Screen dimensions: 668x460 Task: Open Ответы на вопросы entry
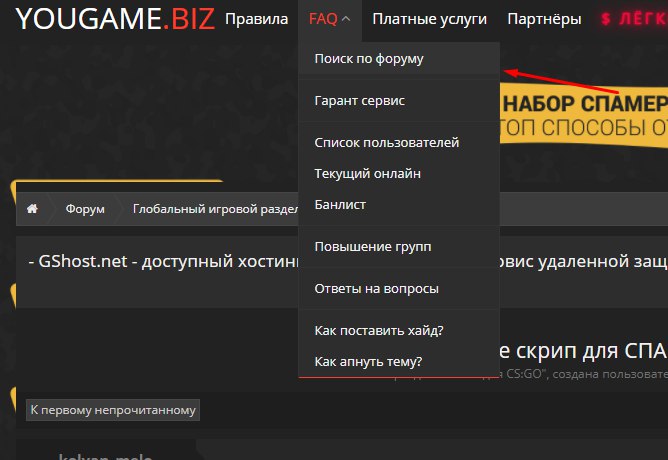pyautogui.click(x=399, y=288)
